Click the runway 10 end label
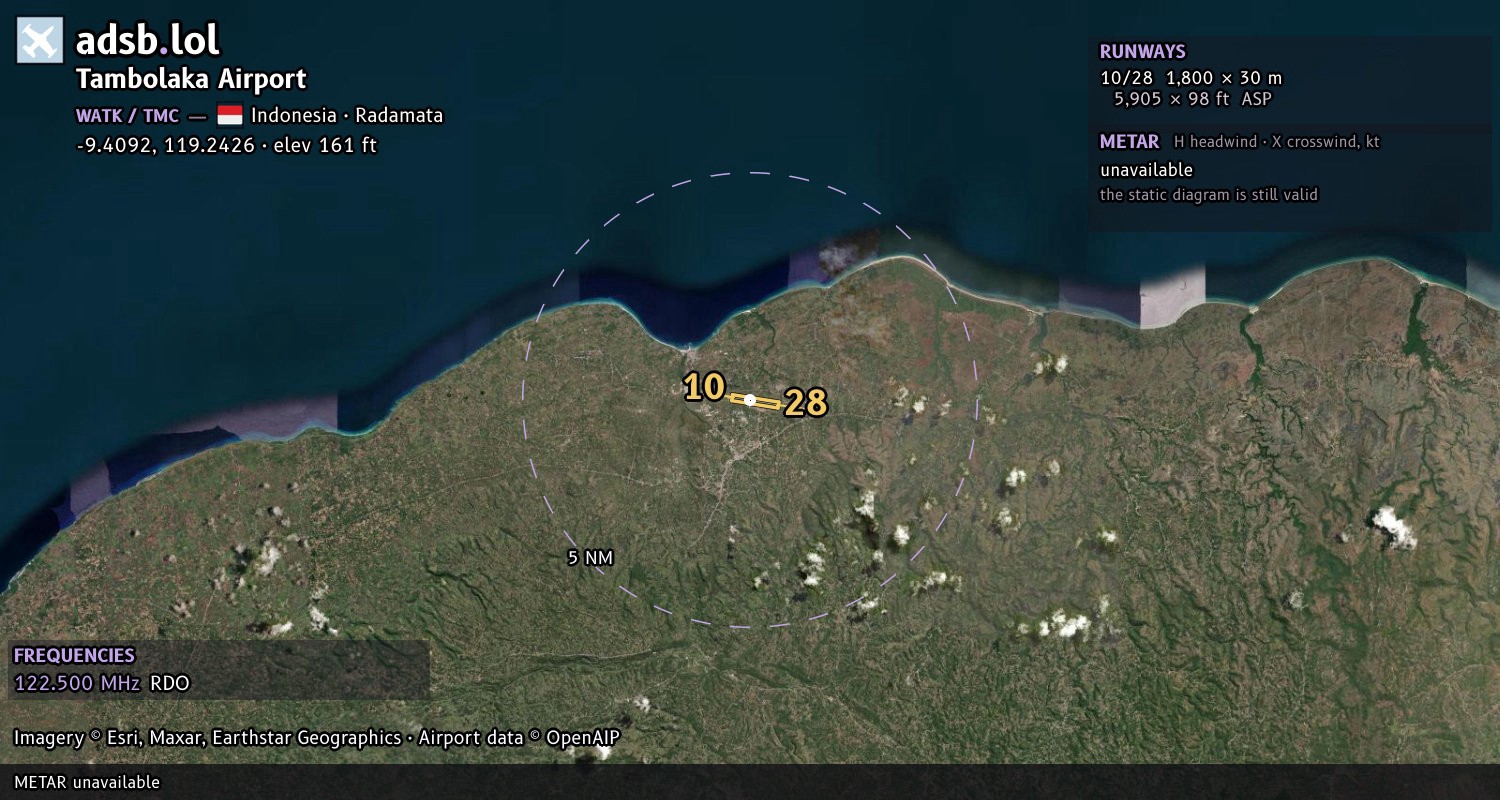The width and height of the screenshot is (1500, 800). (x=704, y=387)
